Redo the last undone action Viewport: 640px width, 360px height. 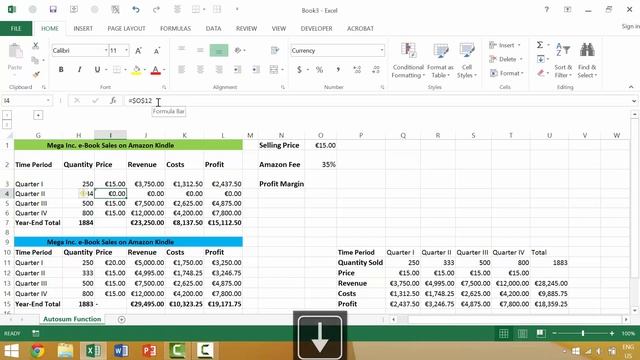point(156,9)
